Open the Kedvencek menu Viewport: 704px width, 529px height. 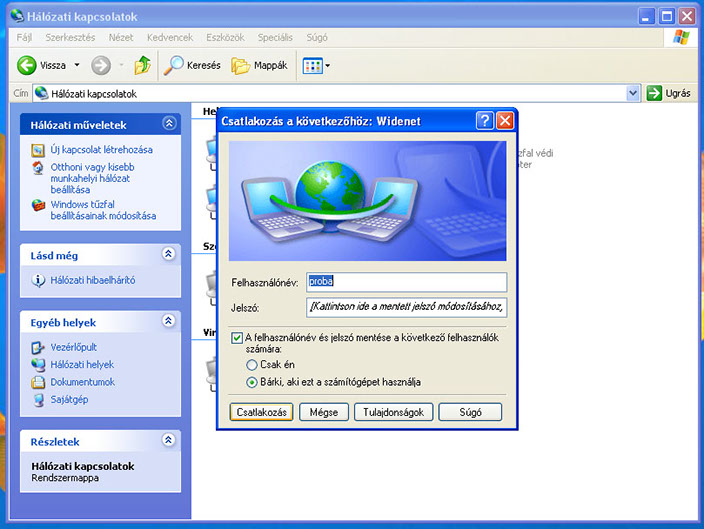click(x=170, y=38)
